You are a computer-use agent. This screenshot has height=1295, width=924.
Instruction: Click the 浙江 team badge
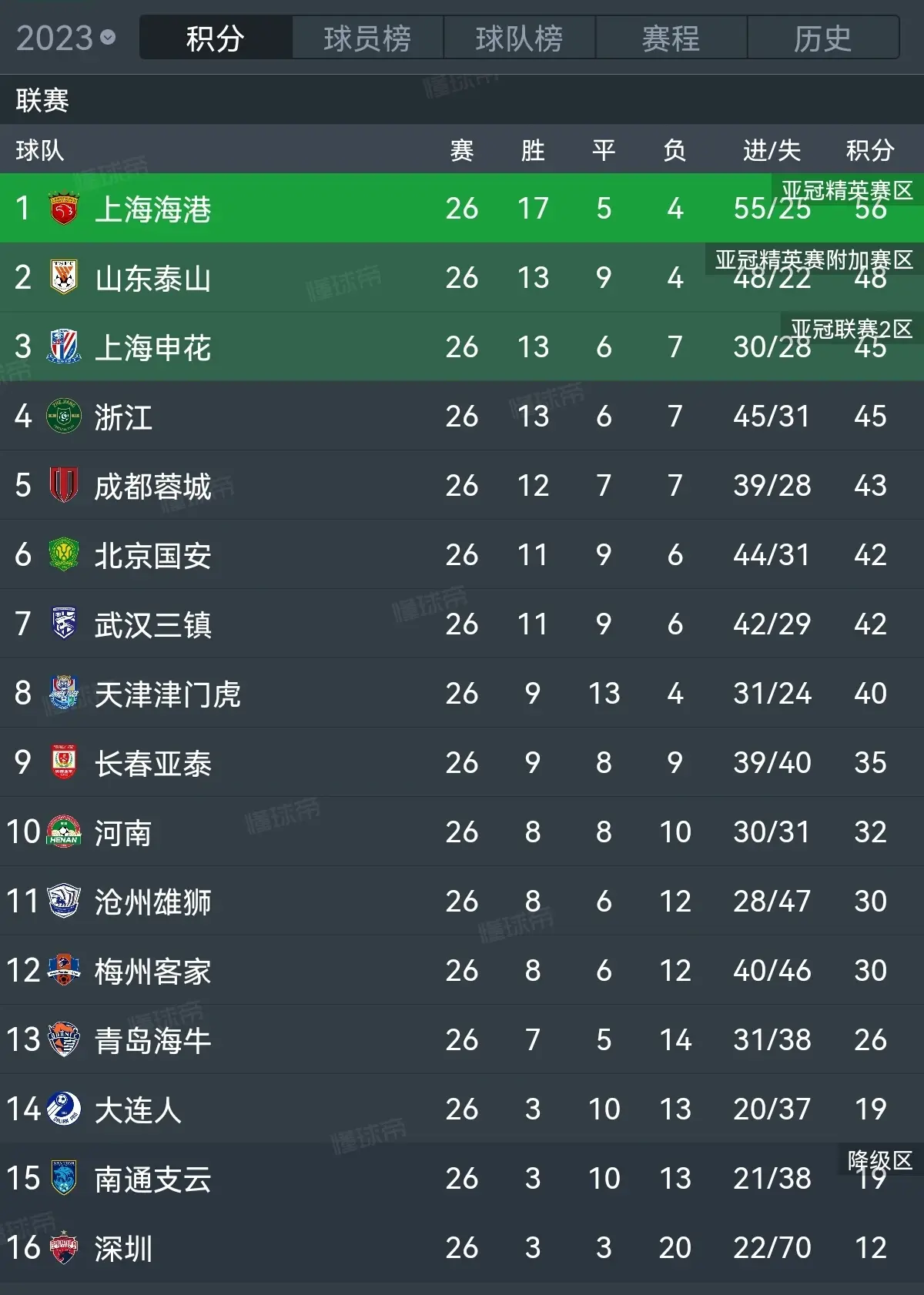click(64, 416)
